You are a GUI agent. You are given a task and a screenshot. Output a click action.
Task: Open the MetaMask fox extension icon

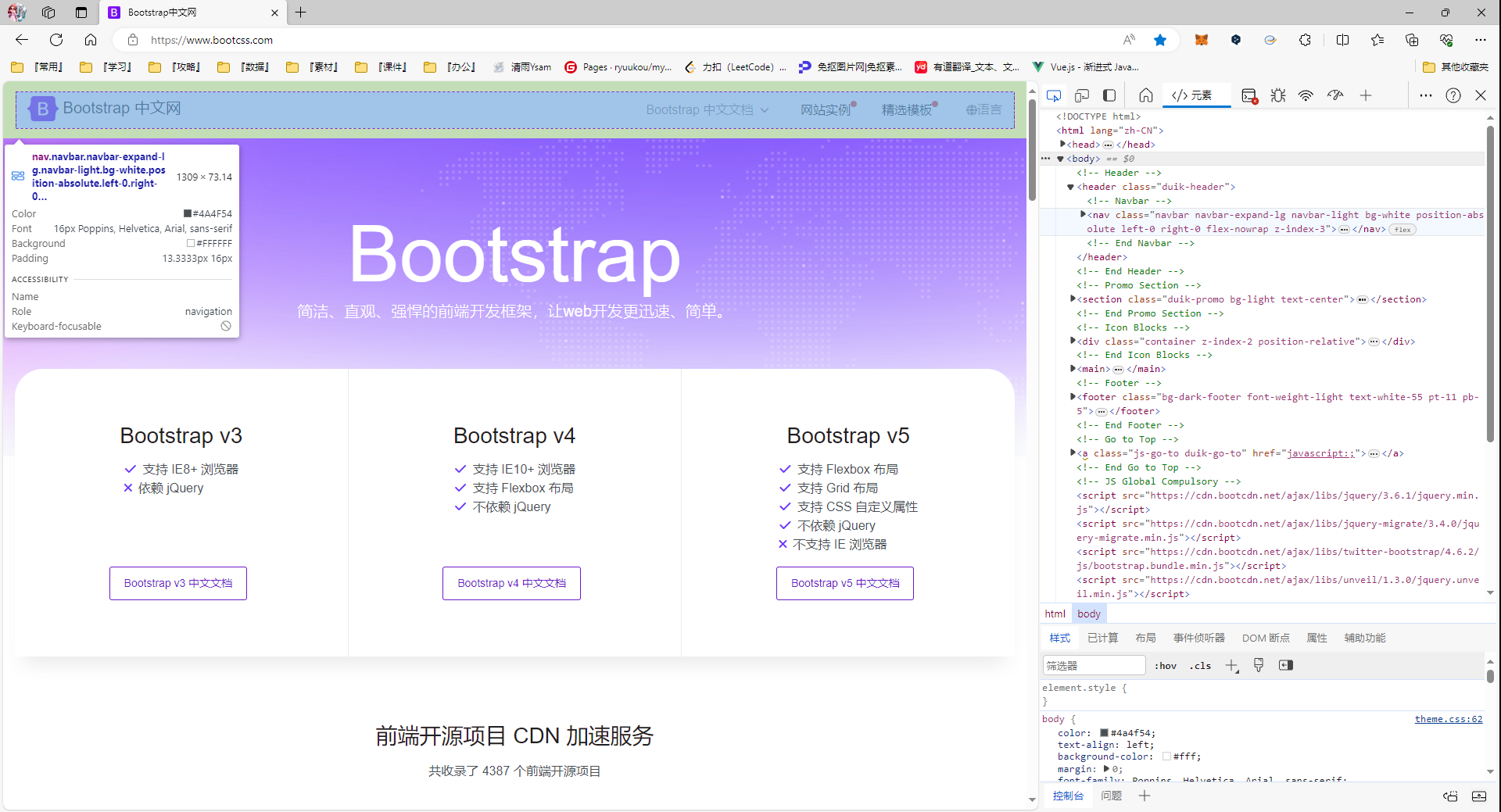coord(1202,40)
